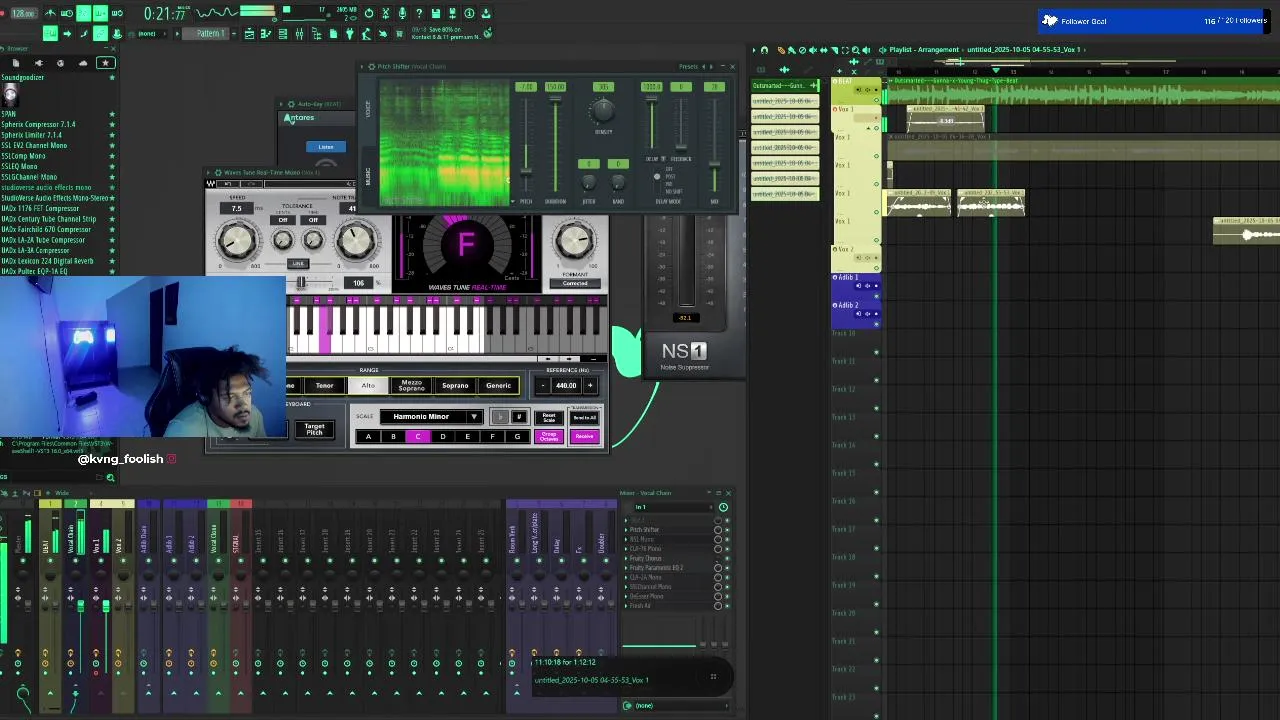Click the 128 tempo display
This screenshot has width=1280, height=720.
(22, 13)
